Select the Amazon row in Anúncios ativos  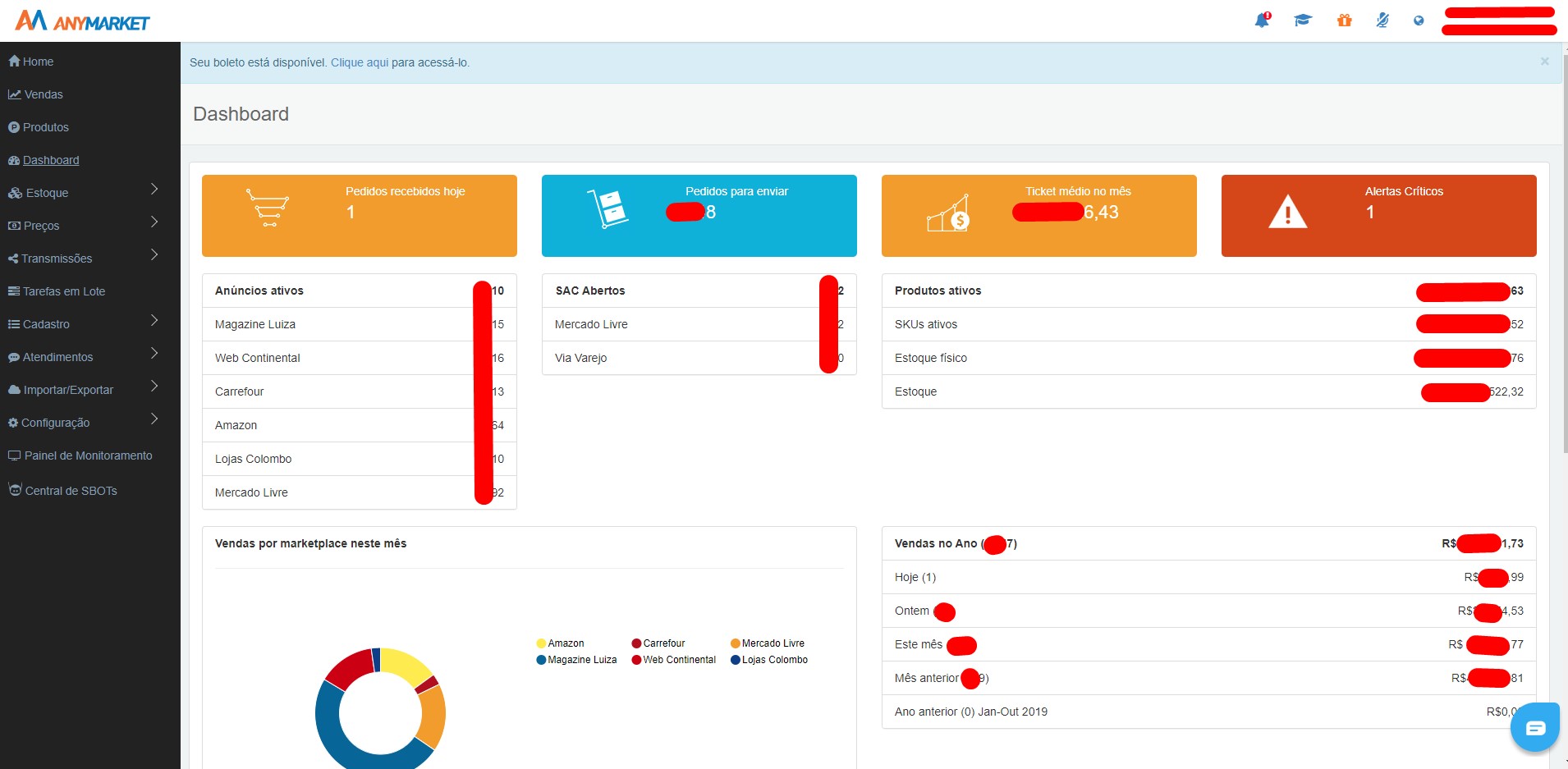(x=360, y=425)
